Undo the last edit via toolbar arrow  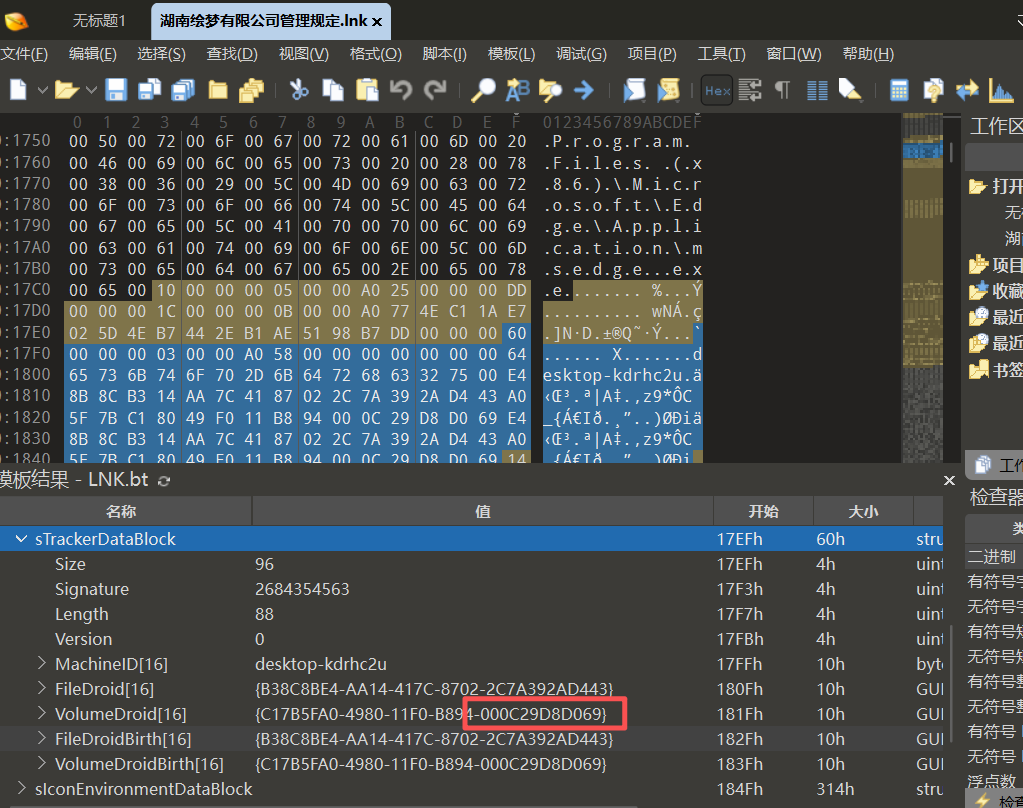[401, 89]
